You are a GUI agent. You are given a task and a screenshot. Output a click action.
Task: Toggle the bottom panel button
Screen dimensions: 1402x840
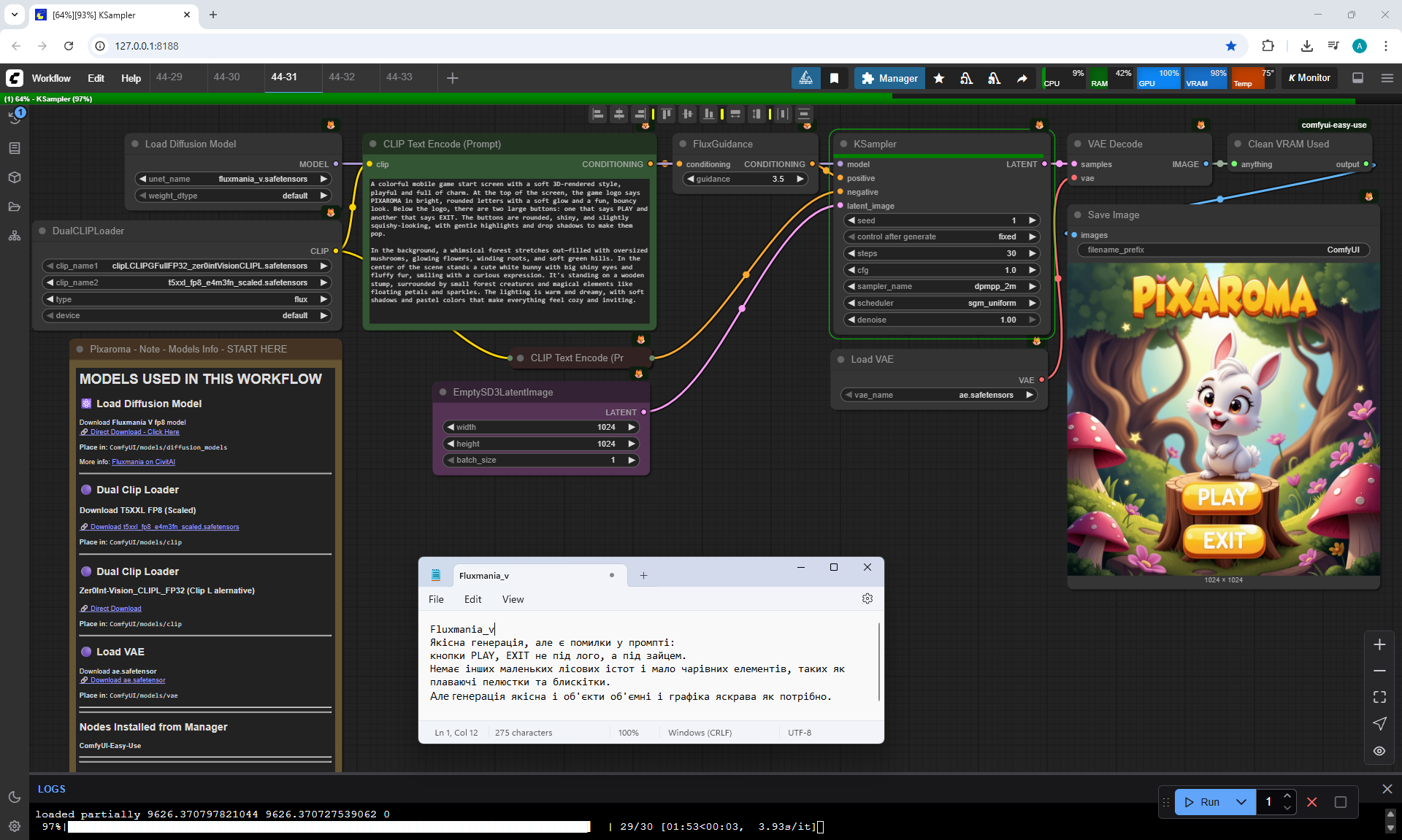pos(1358,78)
